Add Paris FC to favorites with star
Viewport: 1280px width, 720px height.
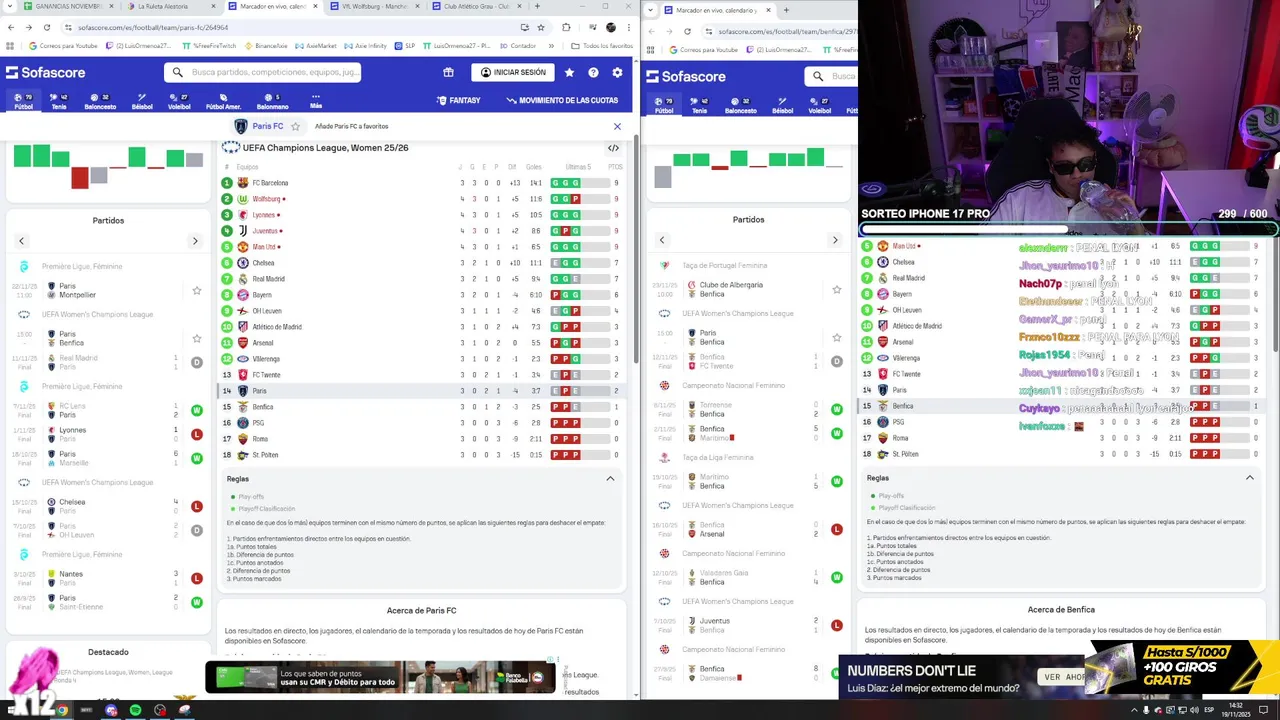[295, 126]
